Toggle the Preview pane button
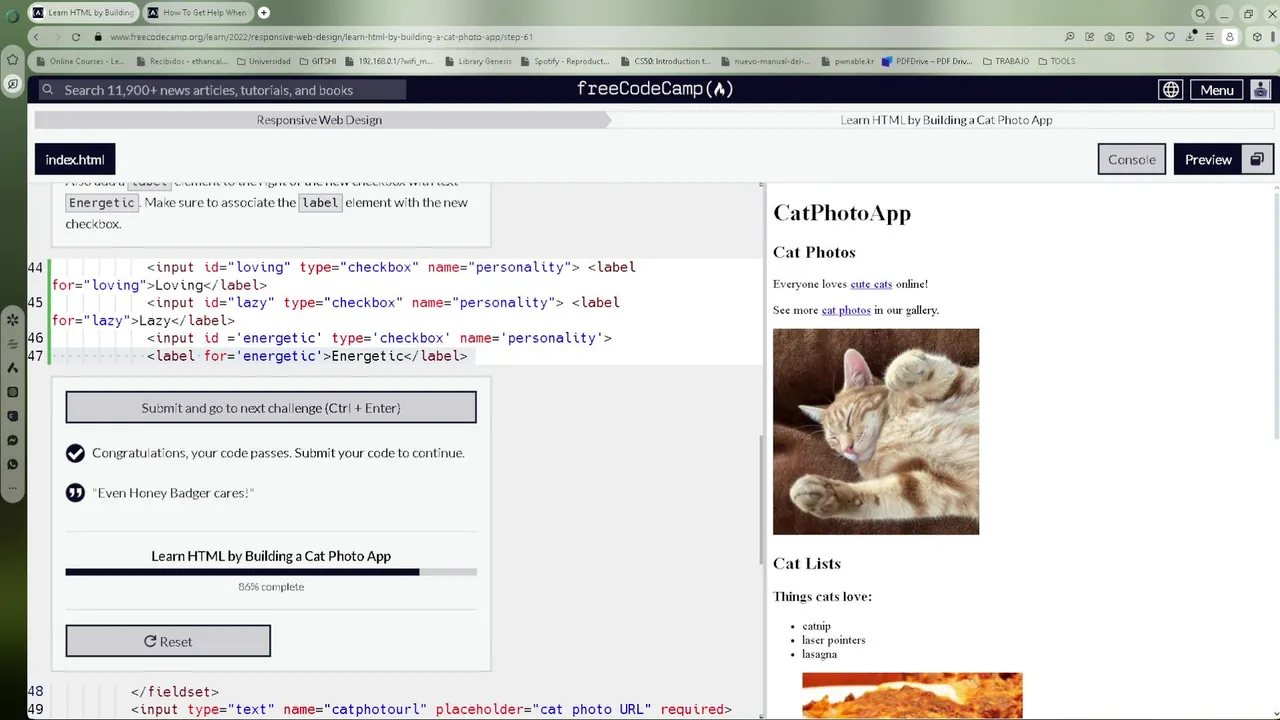This screenshot has width=1280, height=720. tap(1208, 159)
